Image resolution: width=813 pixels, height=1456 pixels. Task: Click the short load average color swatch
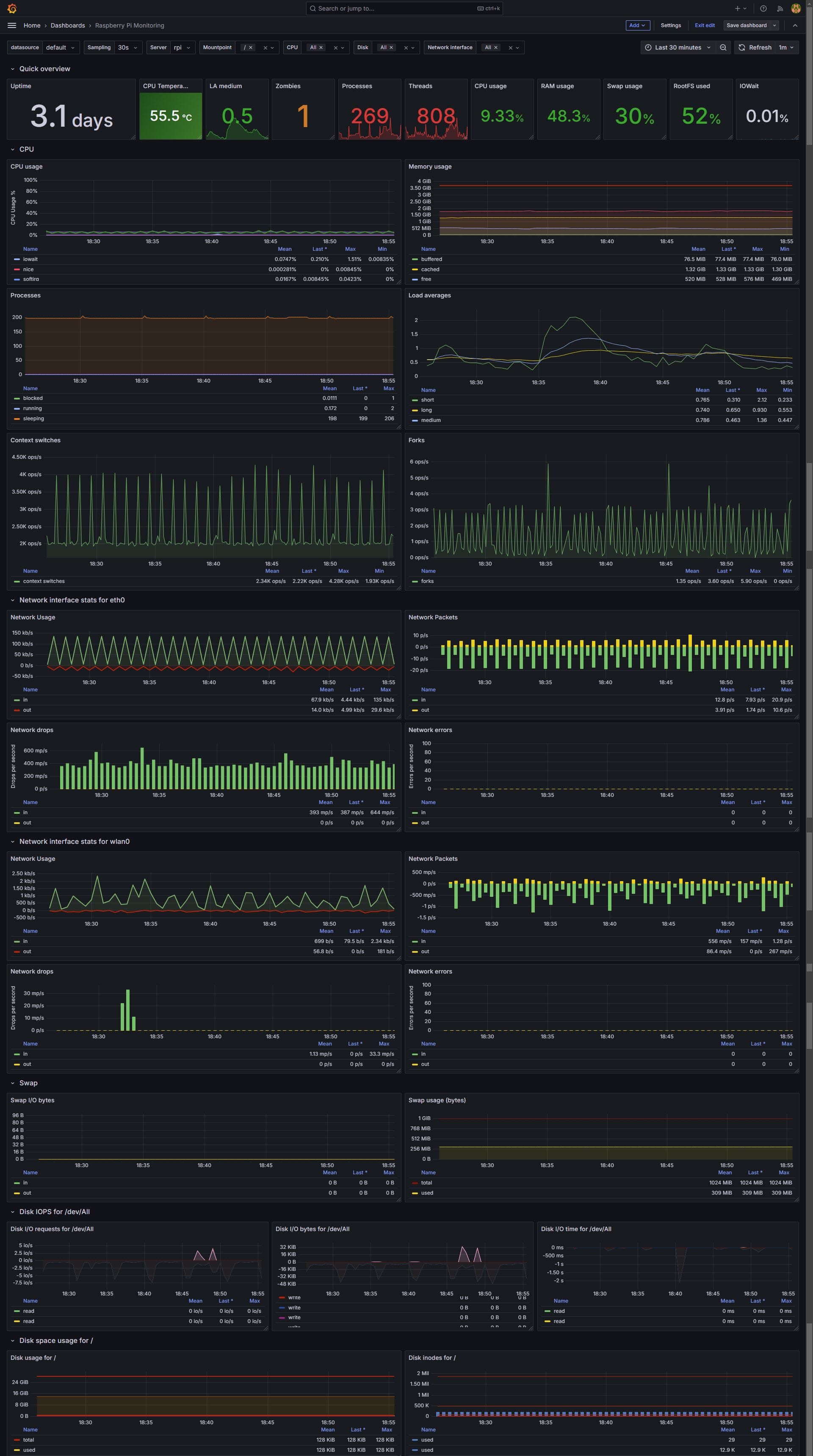[415, 400]
